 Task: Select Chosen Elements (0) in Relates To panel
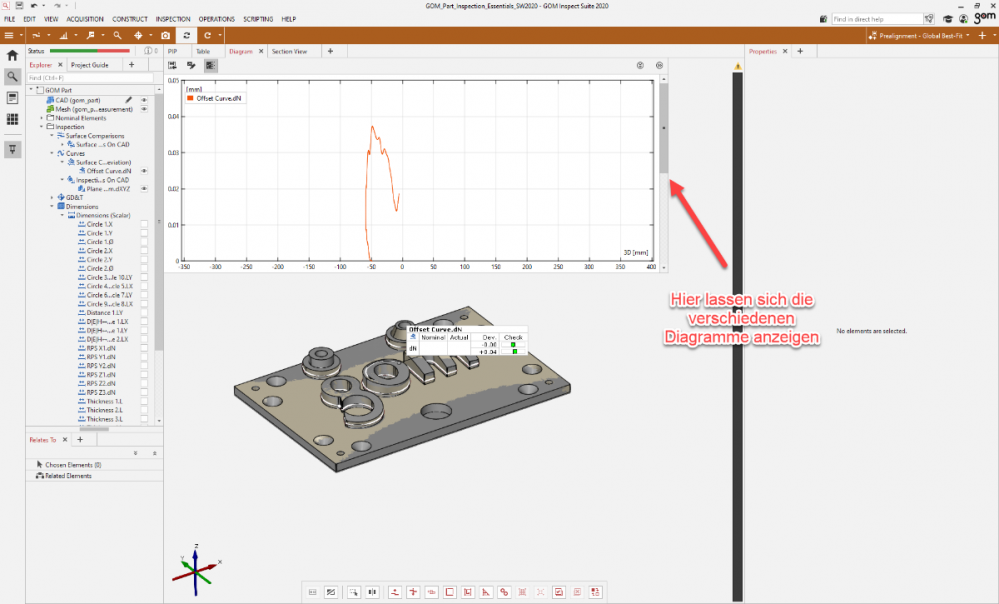click(73, 465)
